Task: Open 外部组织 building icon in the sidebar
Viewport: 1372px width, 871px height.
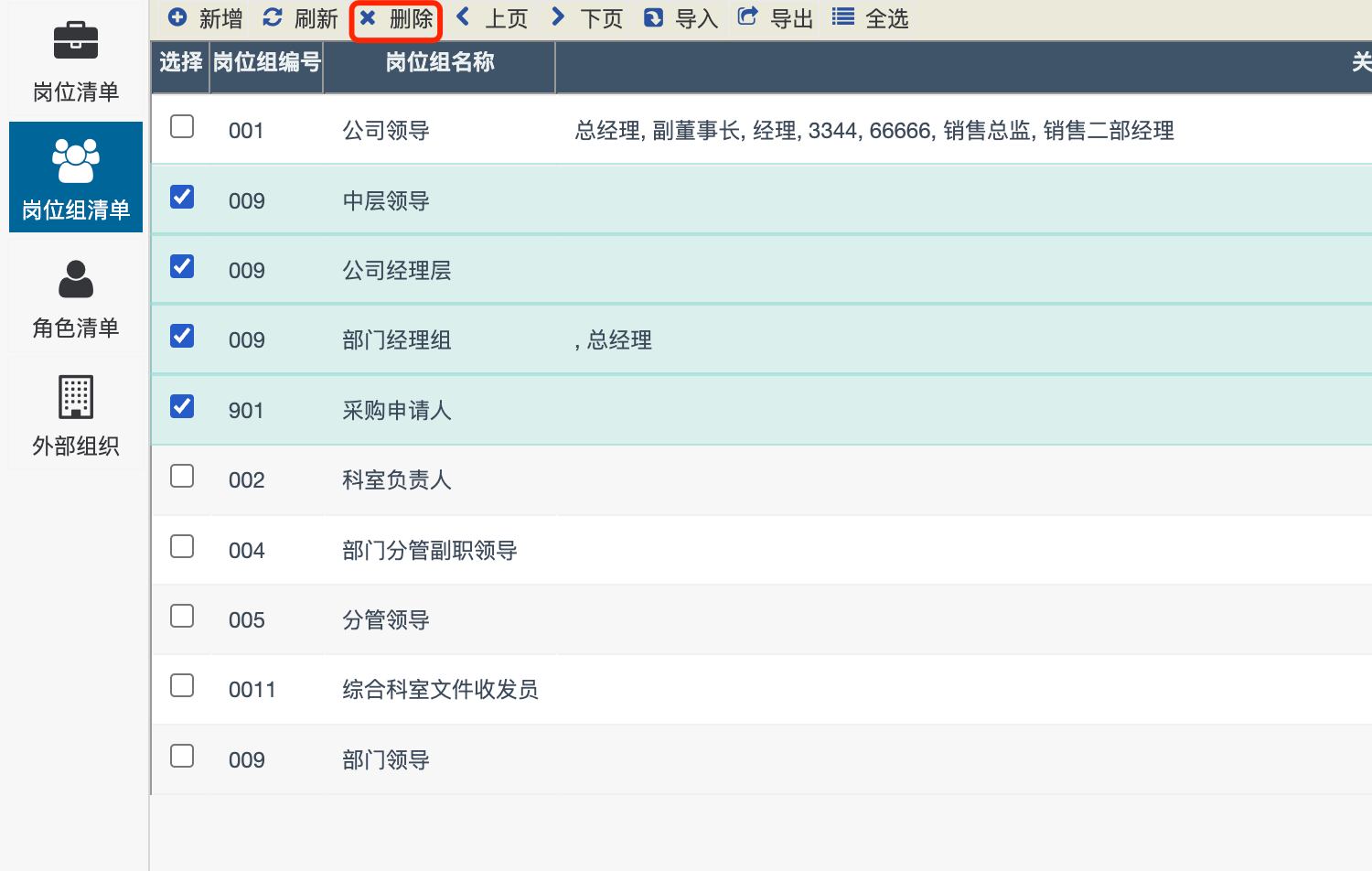Action: click(x=76, y=397)
